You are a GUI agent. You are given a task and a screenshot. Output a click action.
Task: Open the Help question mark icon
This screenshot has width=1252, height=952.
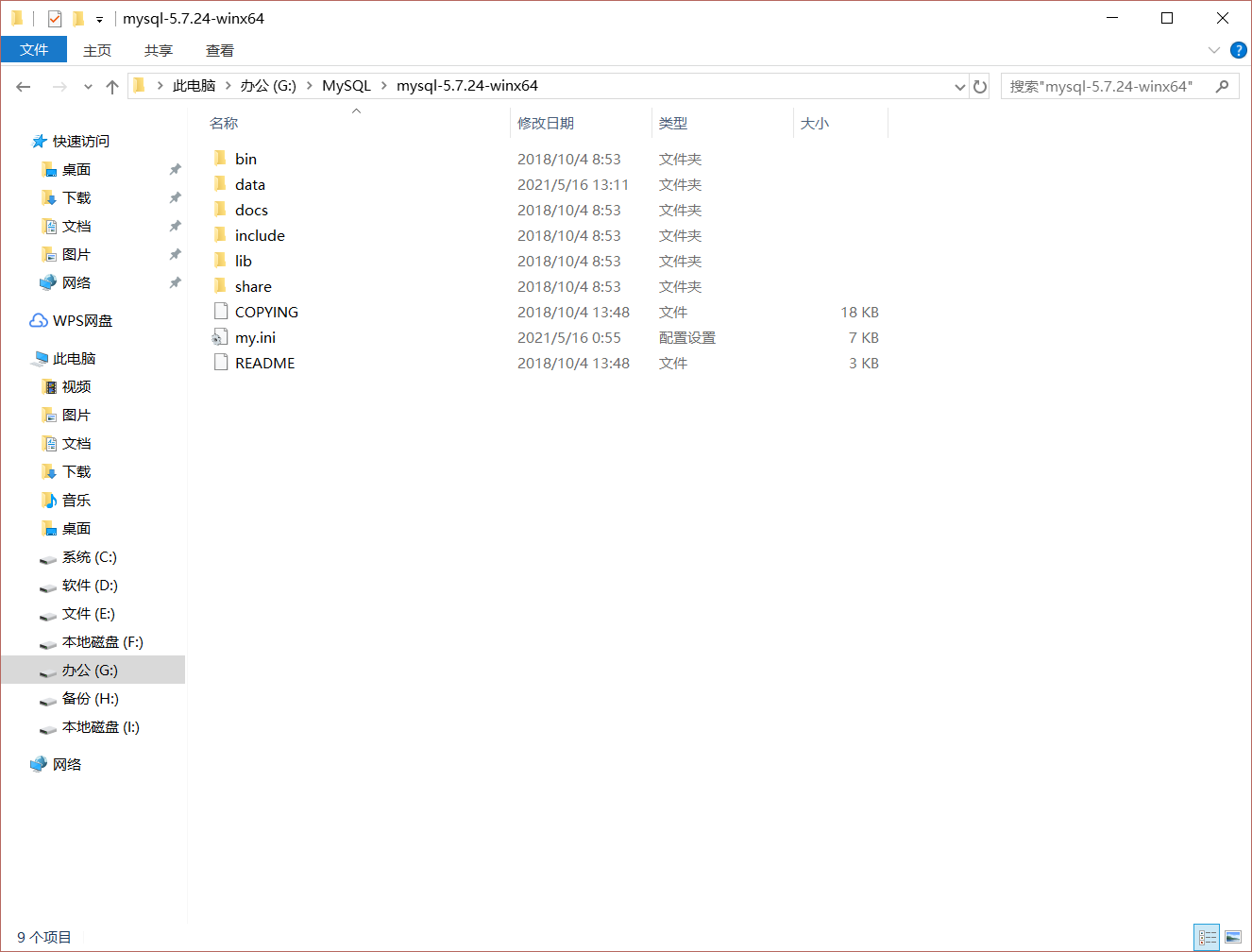(1237, 50)
